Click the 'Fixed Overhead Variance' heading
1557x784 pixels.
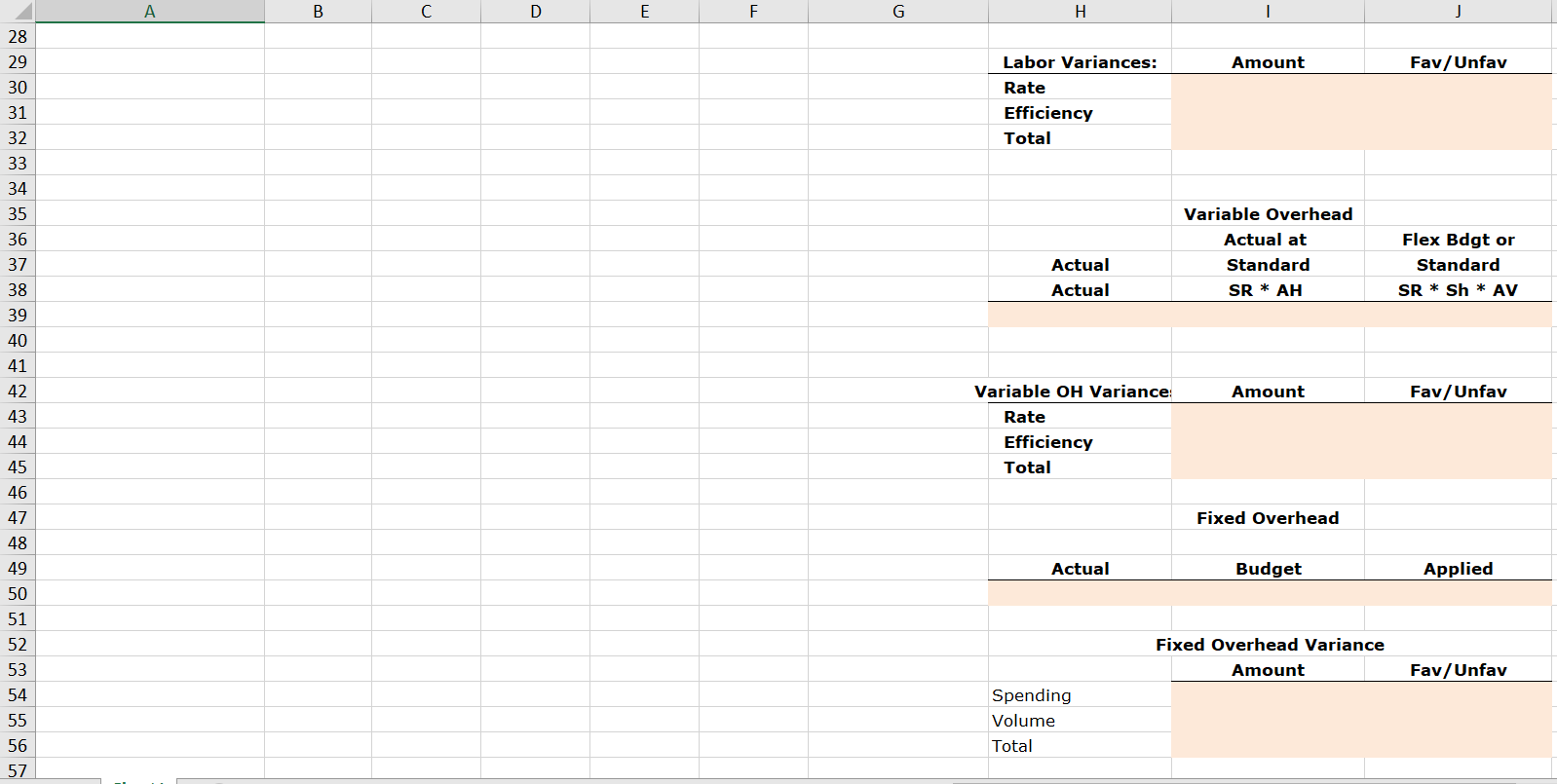1270,645
